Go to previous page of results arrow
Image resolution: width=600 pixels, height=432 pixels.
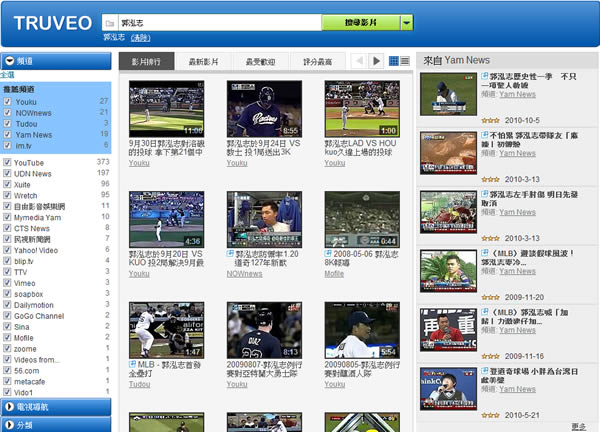tap(360, 62)
